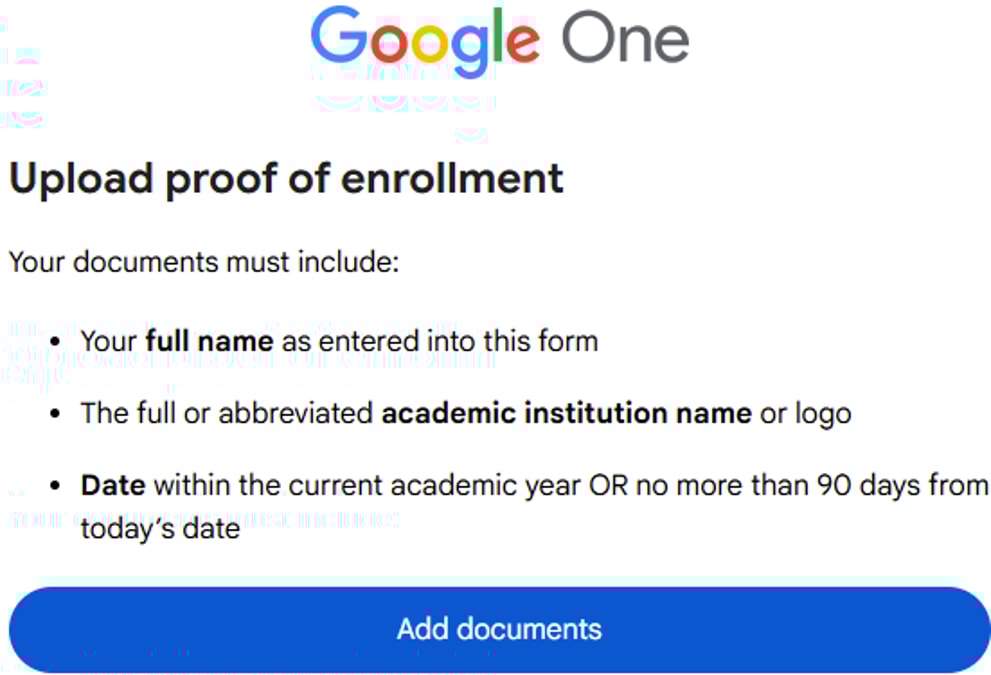Click the 'Upload proof of enrollment' heading
This screenshot has height=675, width=991.
(285, 180)
